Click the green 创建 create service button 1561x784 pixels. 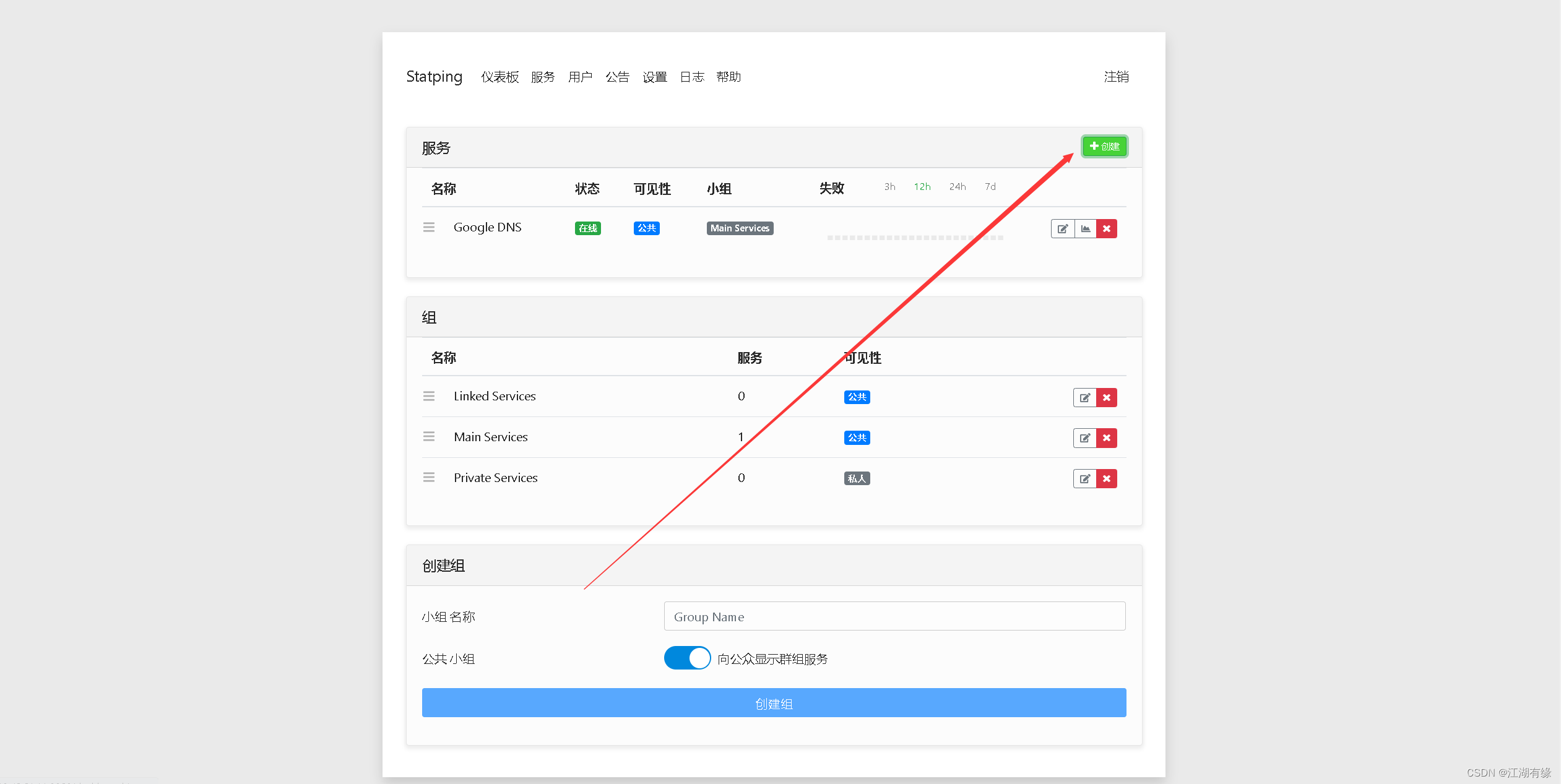tap(1104, 147)
